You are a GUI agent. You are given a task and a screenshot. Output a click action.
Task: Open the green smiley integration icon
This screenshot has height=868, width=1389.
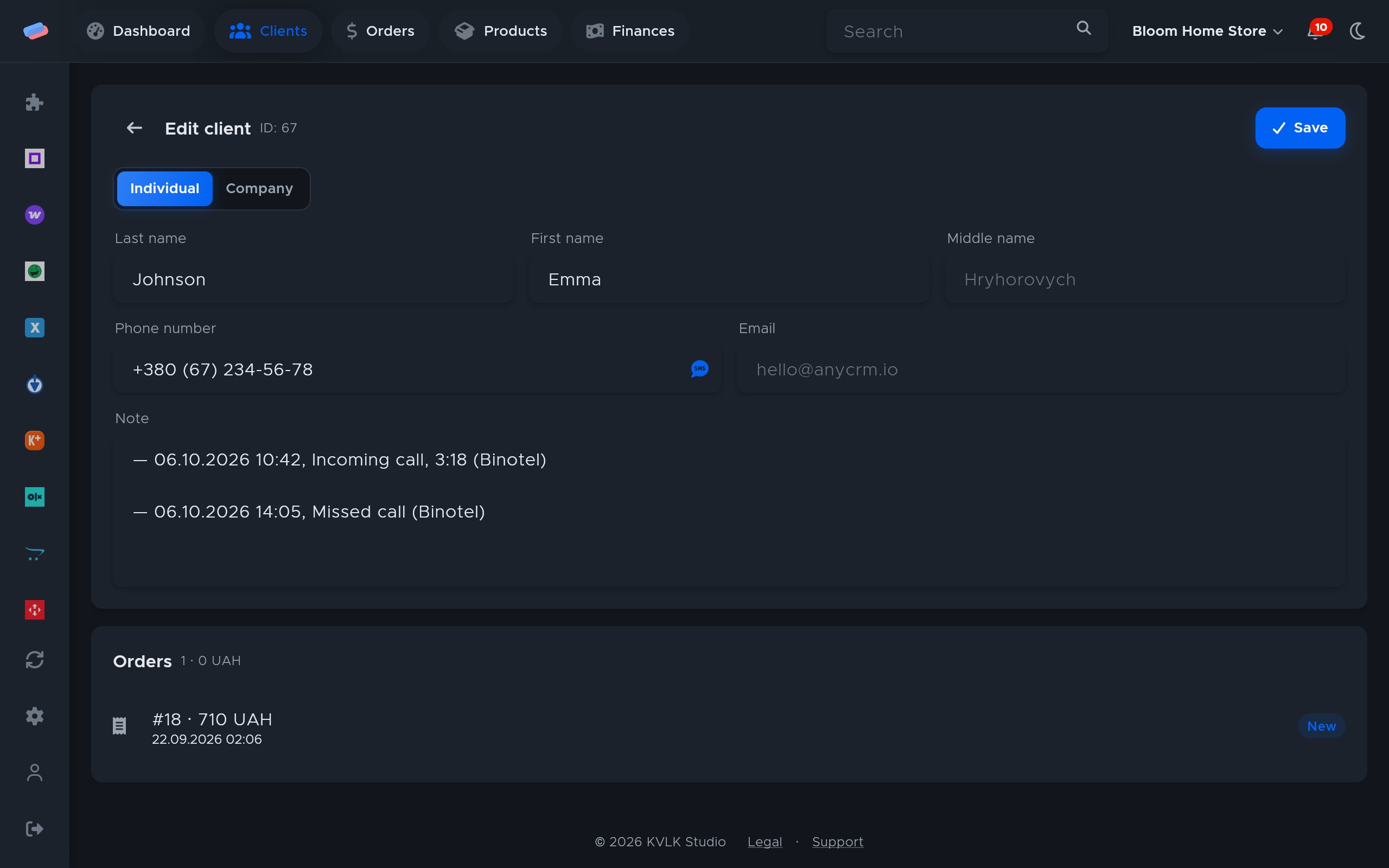(34, 271)
